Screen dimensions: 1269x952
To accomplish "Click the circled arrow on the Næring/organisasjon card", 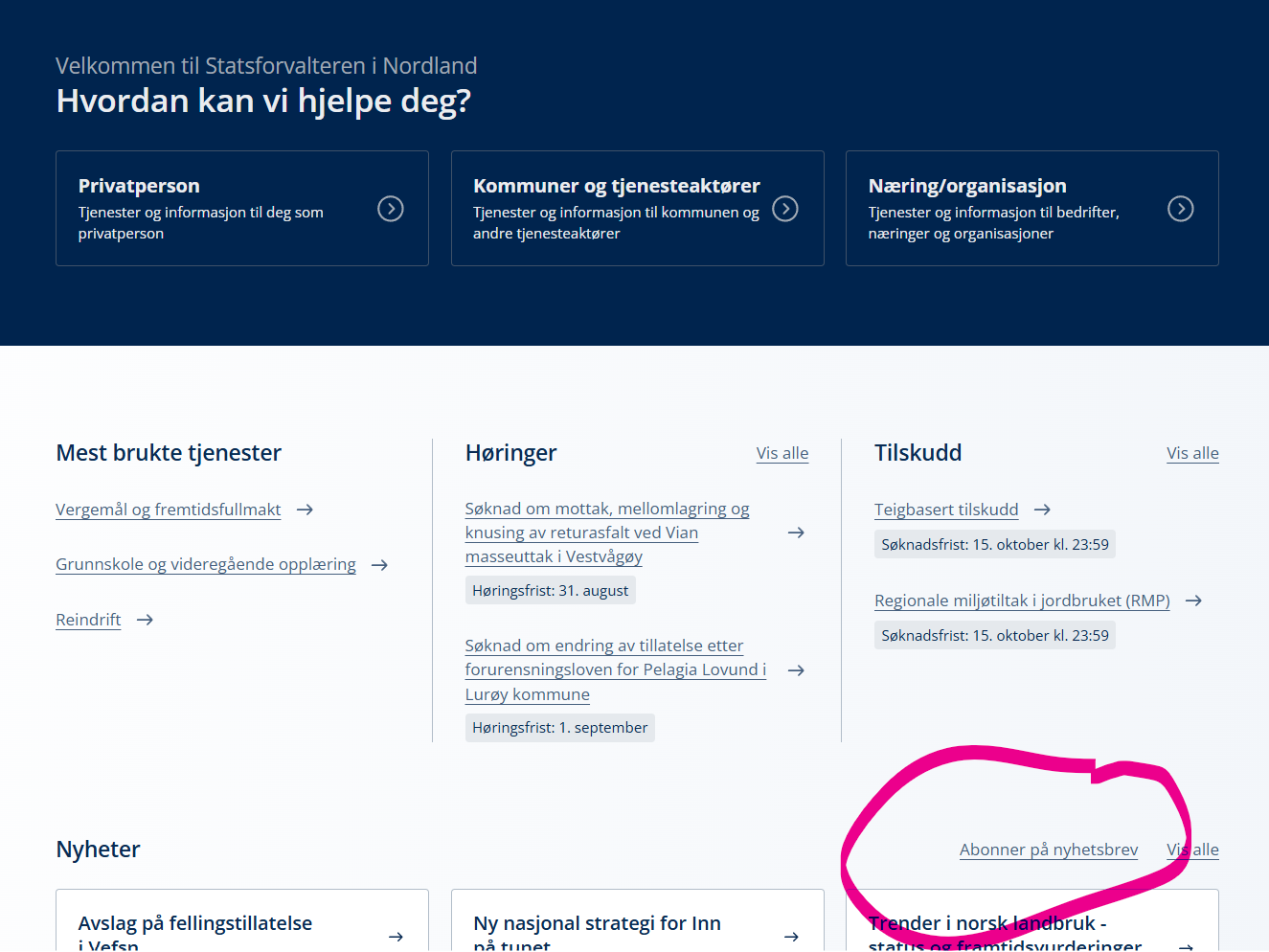I will click(x=1181, y=209).
